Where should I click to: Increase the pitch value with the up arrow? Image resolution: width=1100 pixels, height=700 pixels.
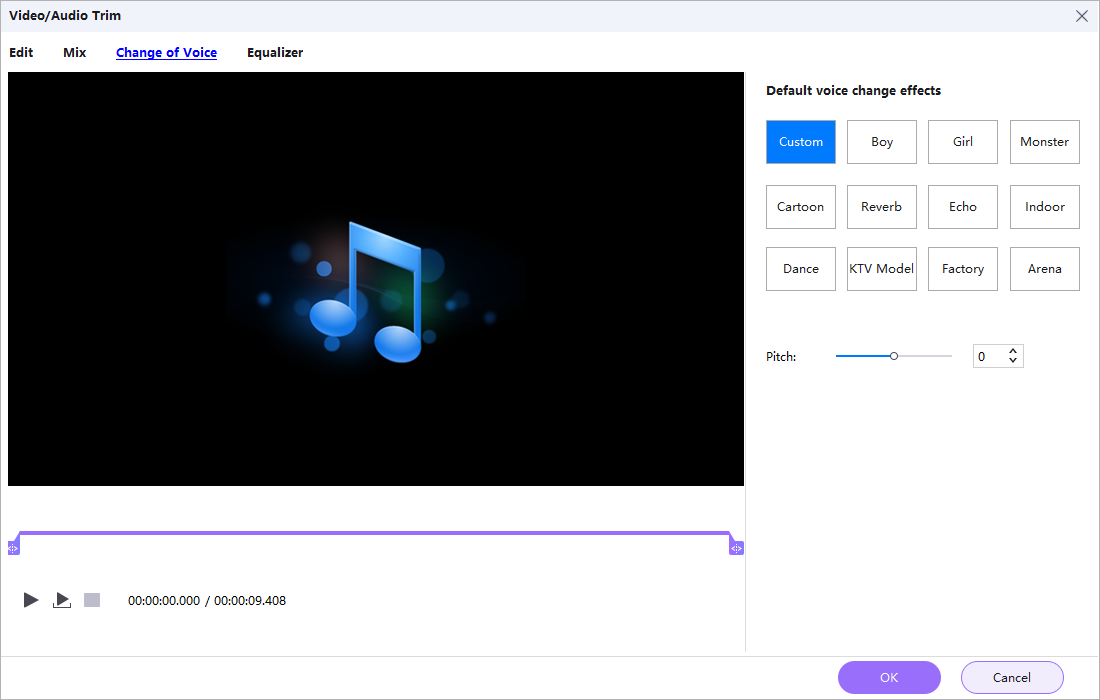pos(1013,351)
